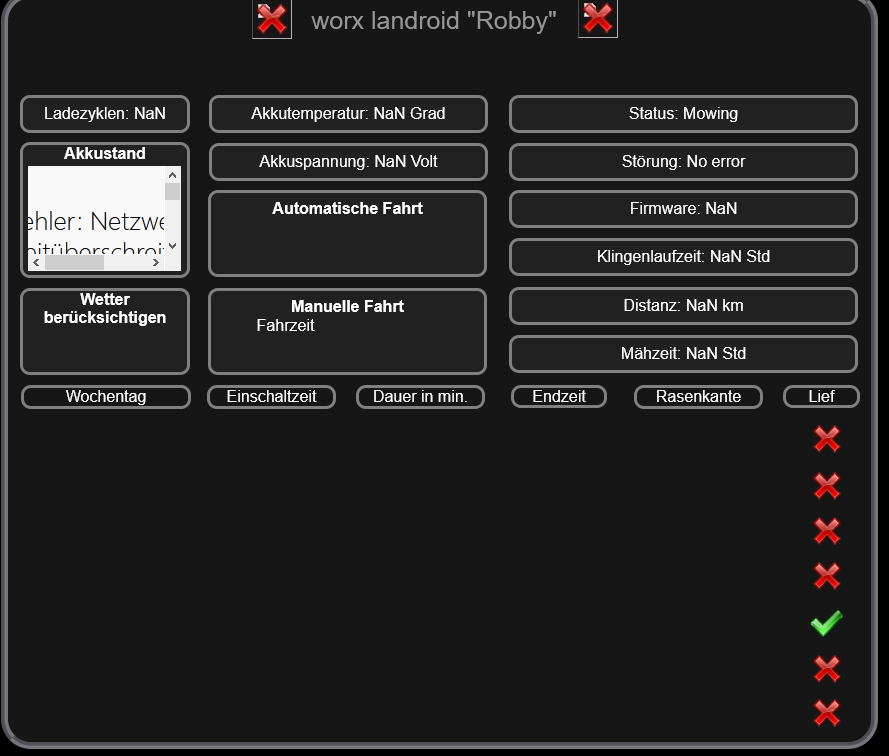Click the third red X under Lief column
This screenshot has width=889, height=756.
[x=827, y=531]
